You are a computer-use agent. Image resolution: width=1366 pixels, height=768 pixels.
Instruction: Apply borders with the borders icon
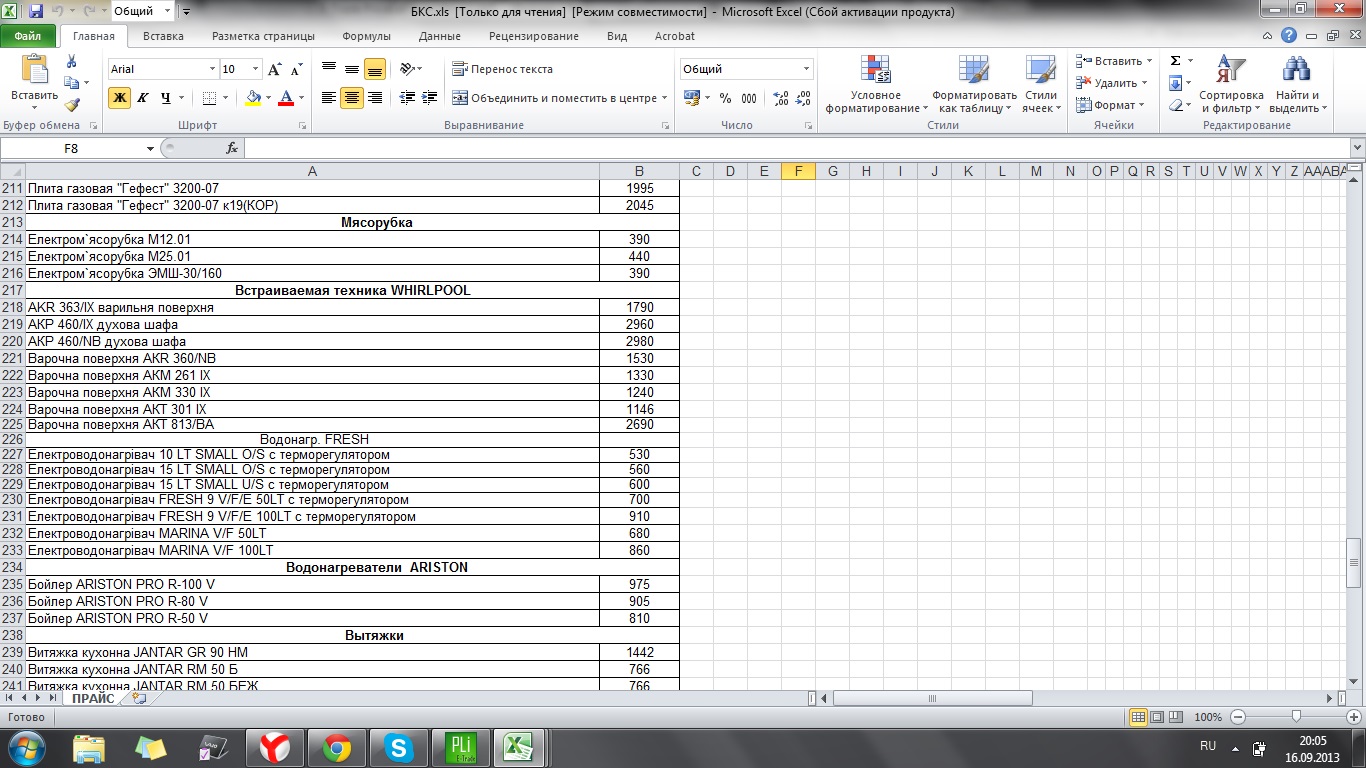point(209,98)
